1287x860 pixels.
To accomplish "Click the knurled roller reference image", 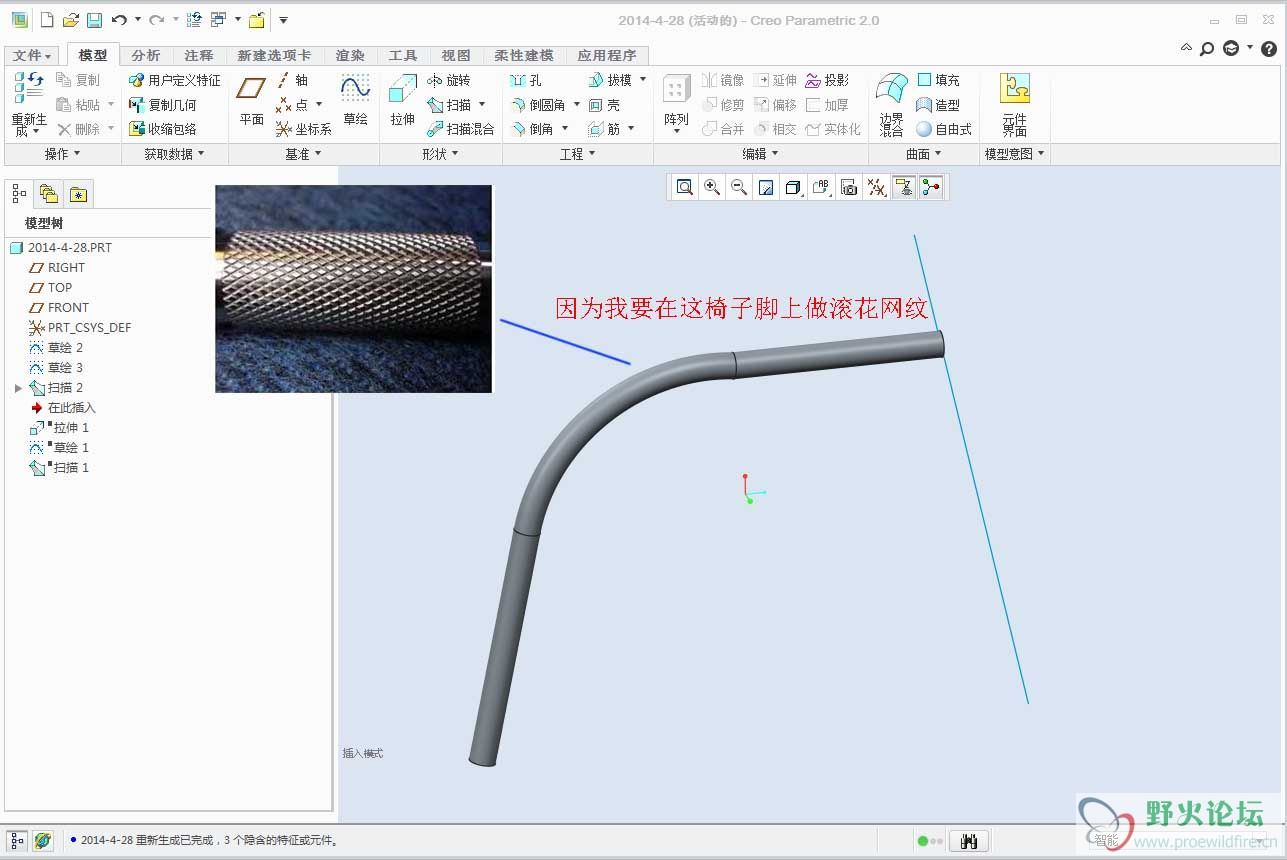I will 354,288.
